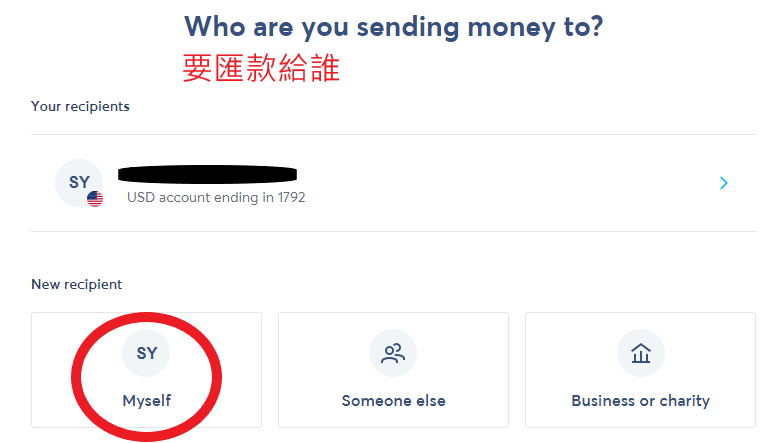Viewport: 769px width, 443px height.
Task: Click the blacked-out recipient name
Action: pyautogui.click(x=207, y=174)
